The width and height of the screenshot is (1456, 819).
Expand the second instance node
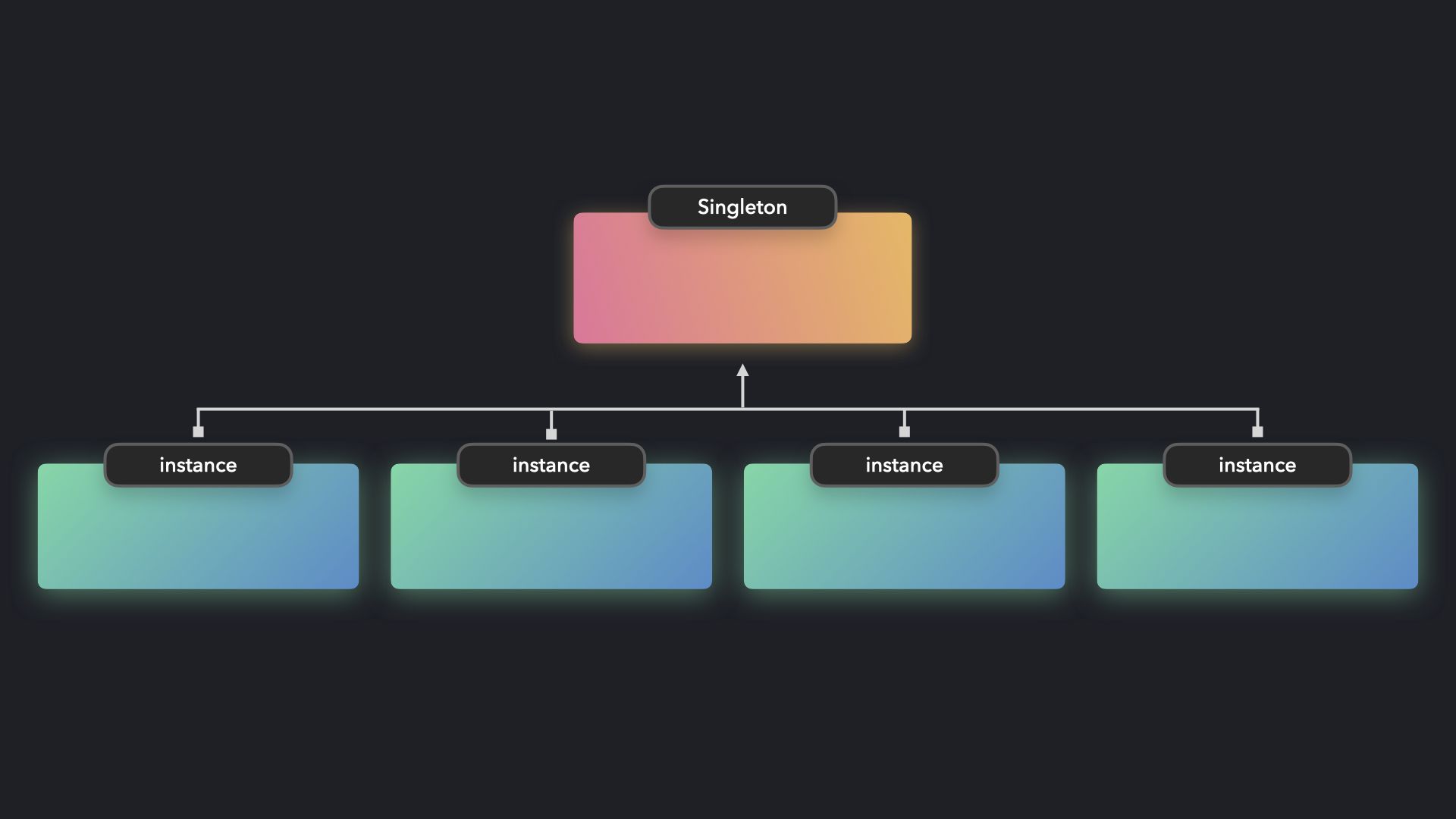pos(551,464)
